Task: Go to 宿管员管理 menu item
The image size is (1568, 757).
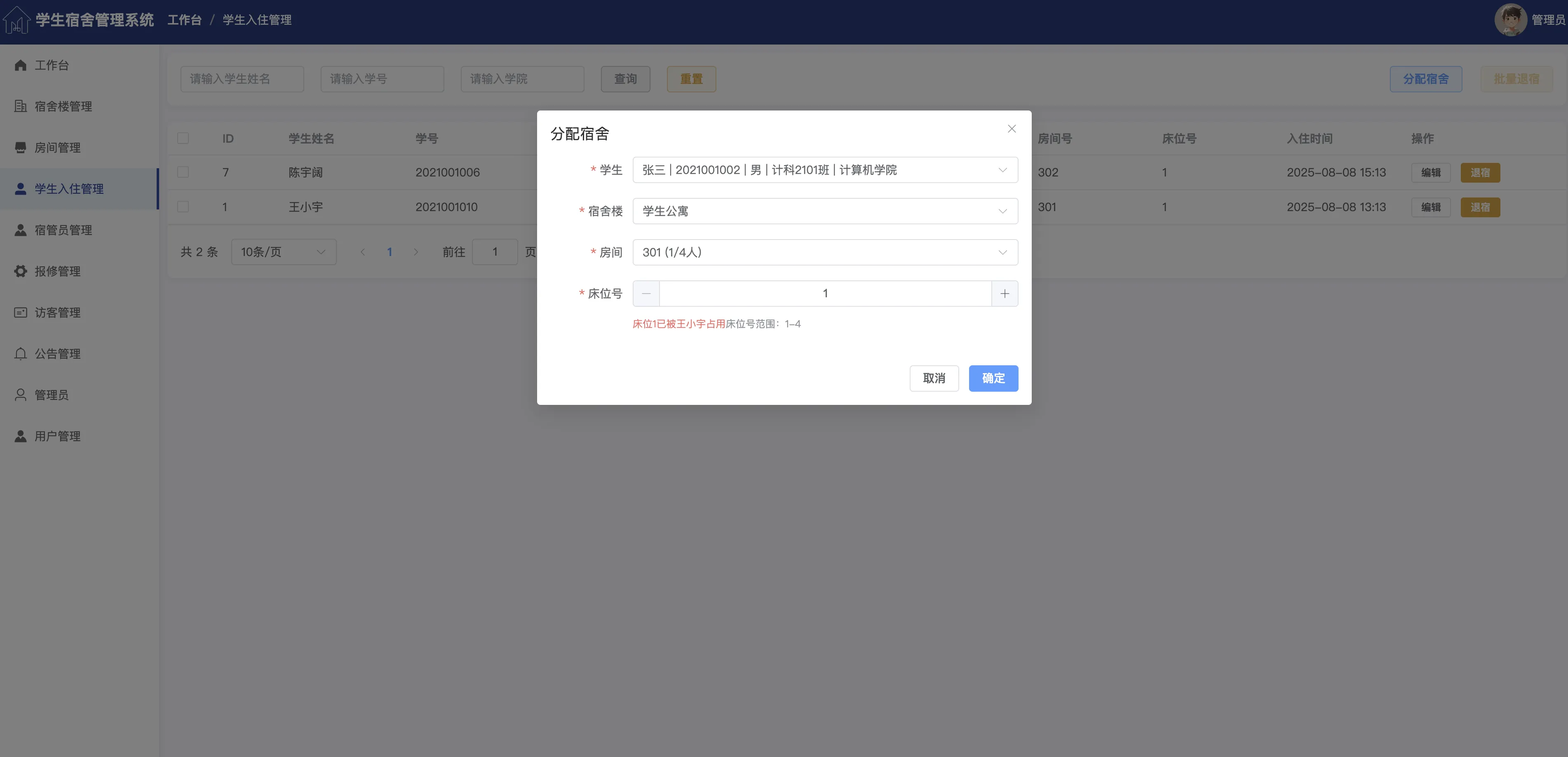Action: tap(63, 230)
